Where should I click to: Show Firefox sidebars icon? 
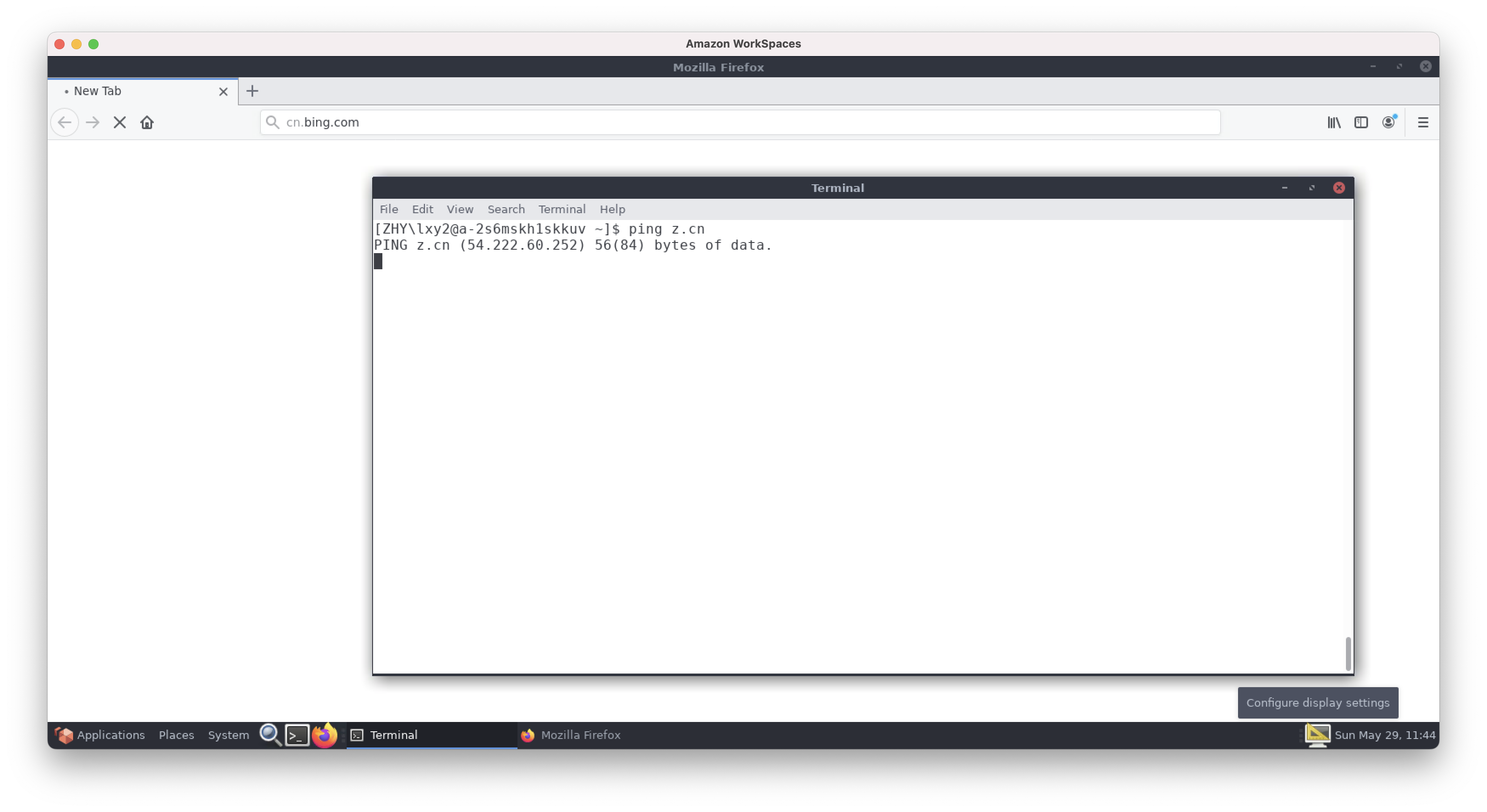tap(1361, 122)
